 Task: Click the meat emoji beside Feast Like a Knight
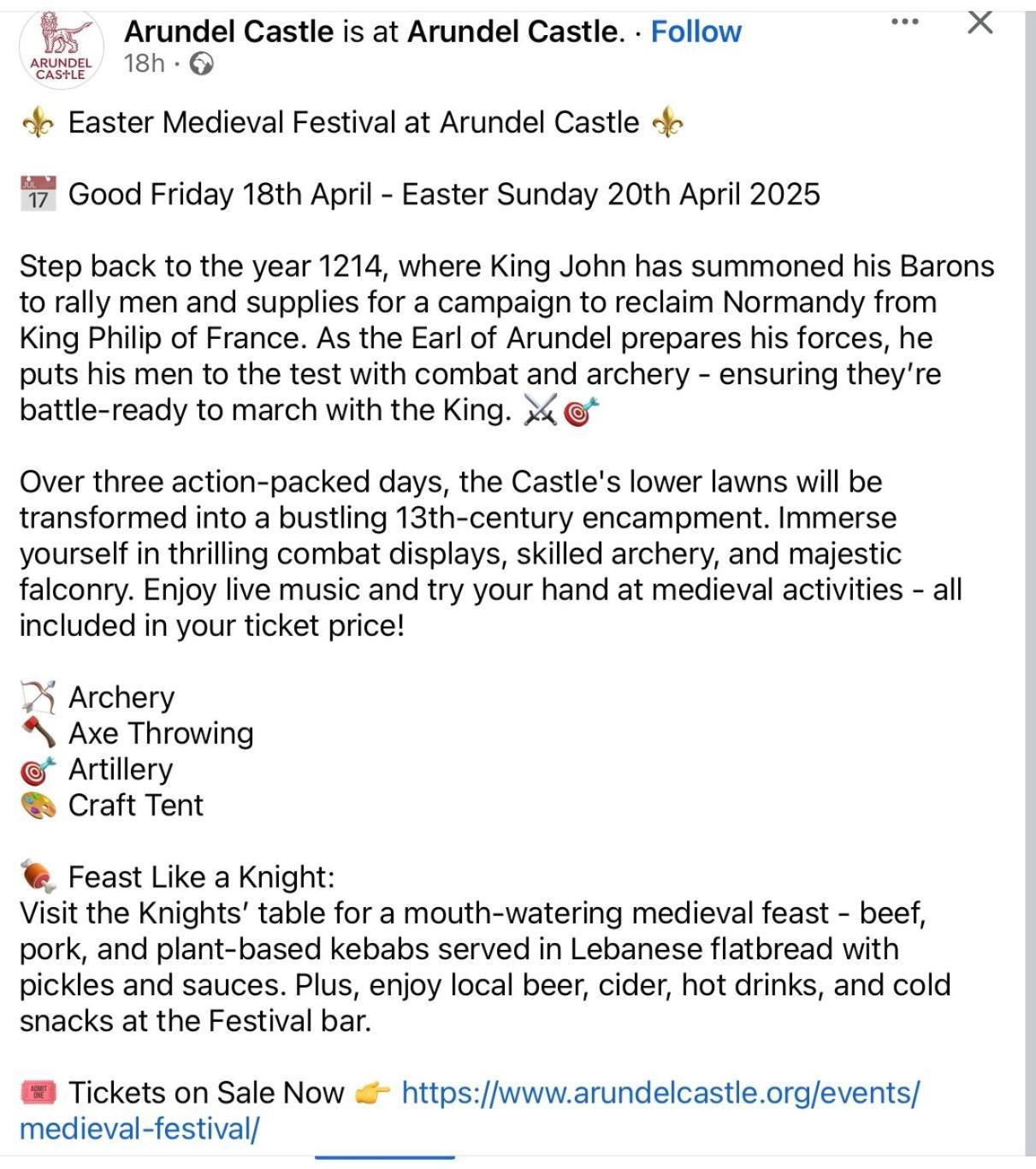[38, 876]
